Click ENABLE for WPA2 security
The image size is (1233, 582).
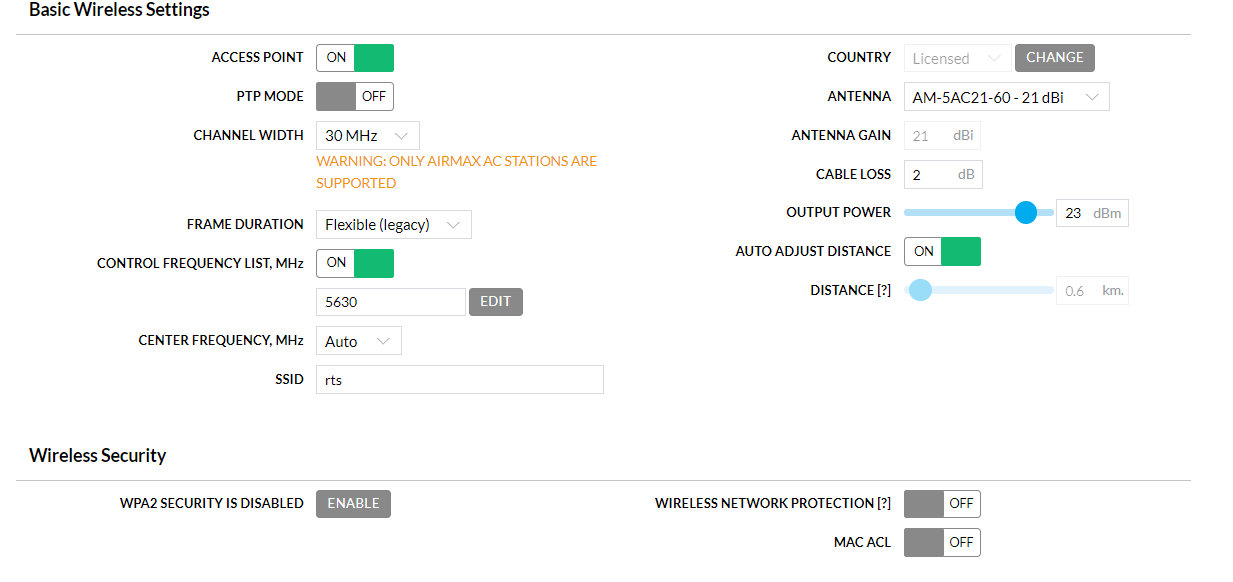point(353,504)
